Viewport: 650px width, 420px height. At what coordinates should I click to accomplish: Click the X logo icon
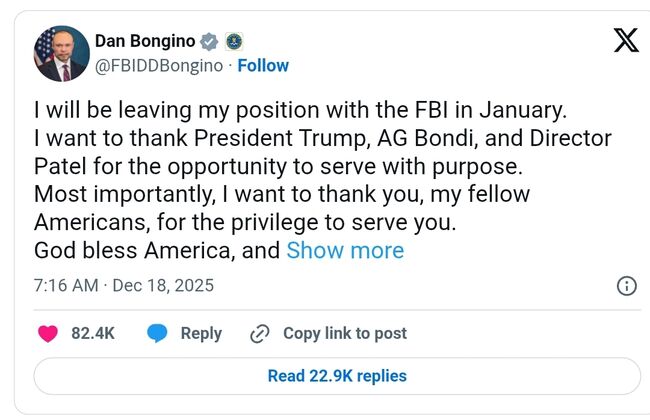(625, 41)
